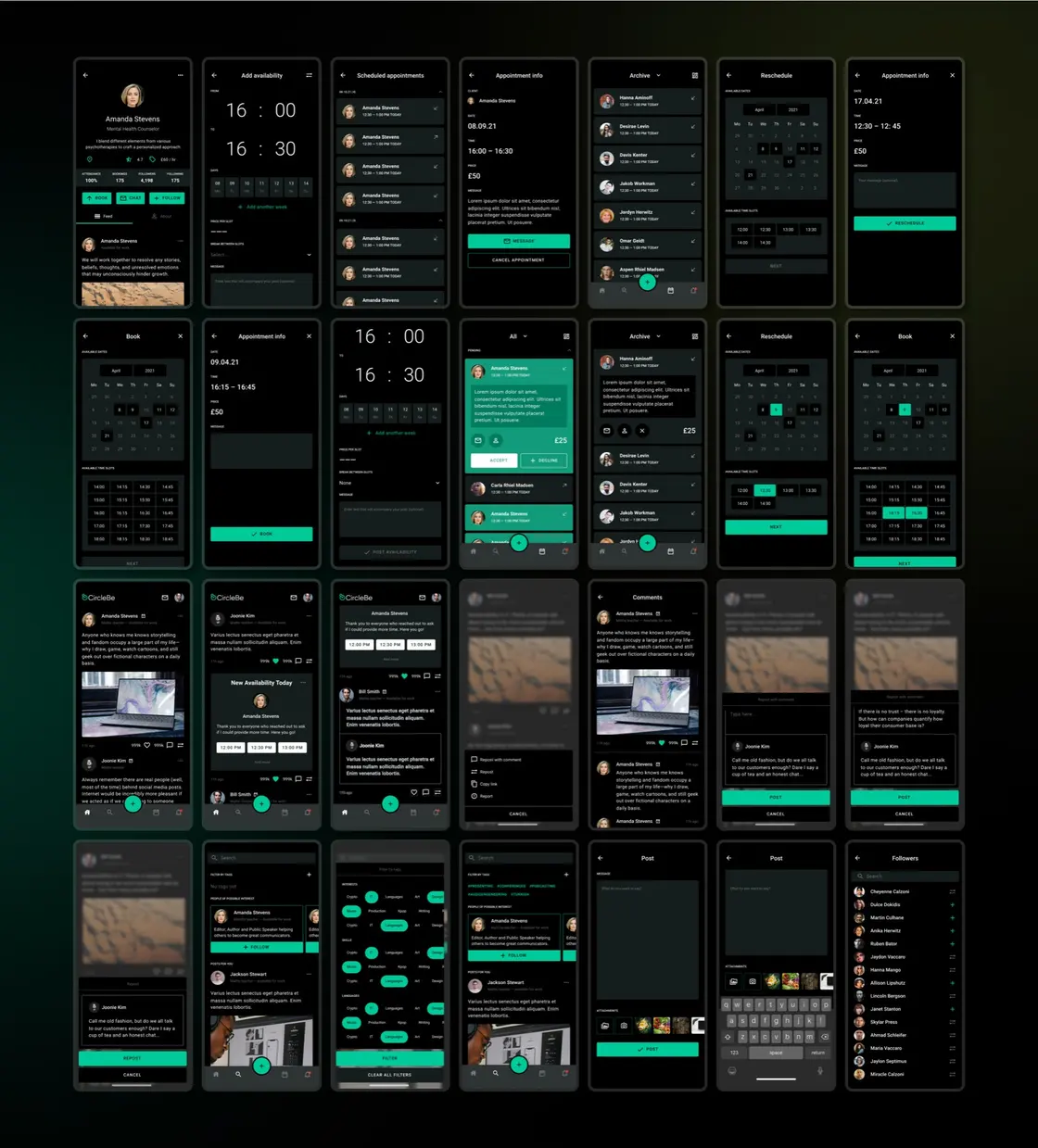Tap the CANCEL APPOINTMENT button
This screenshot has height=1148, width=1038.
coord(519,260)
